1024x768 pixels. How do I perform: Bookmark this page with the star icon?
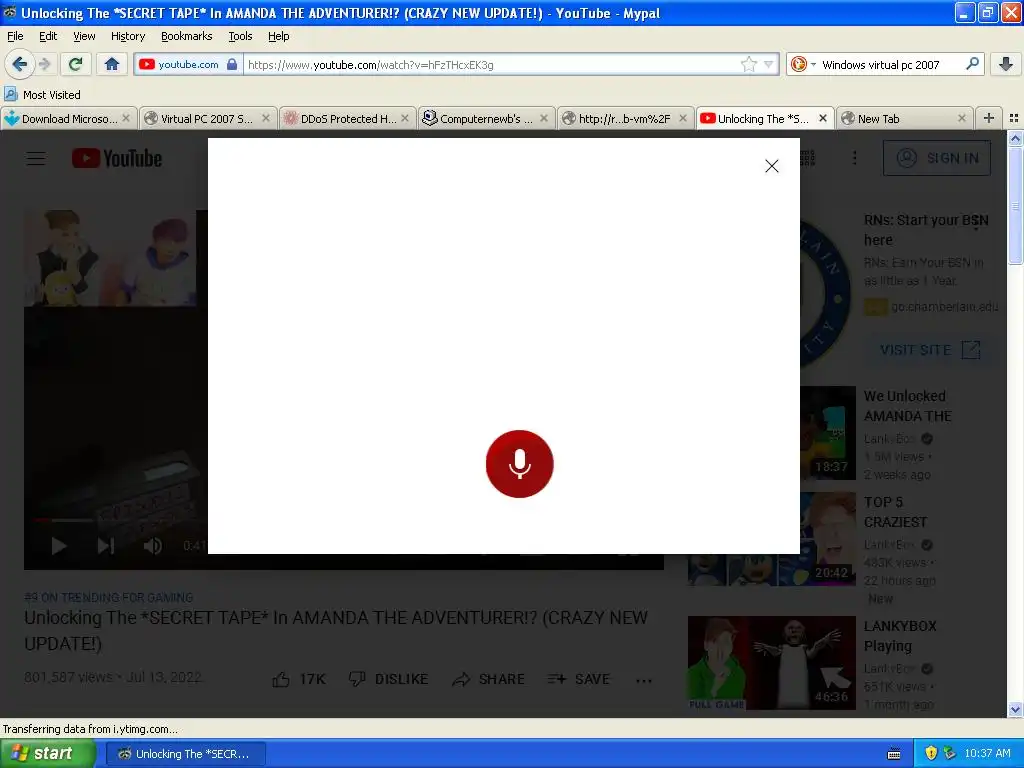click(x=748, y=64)
